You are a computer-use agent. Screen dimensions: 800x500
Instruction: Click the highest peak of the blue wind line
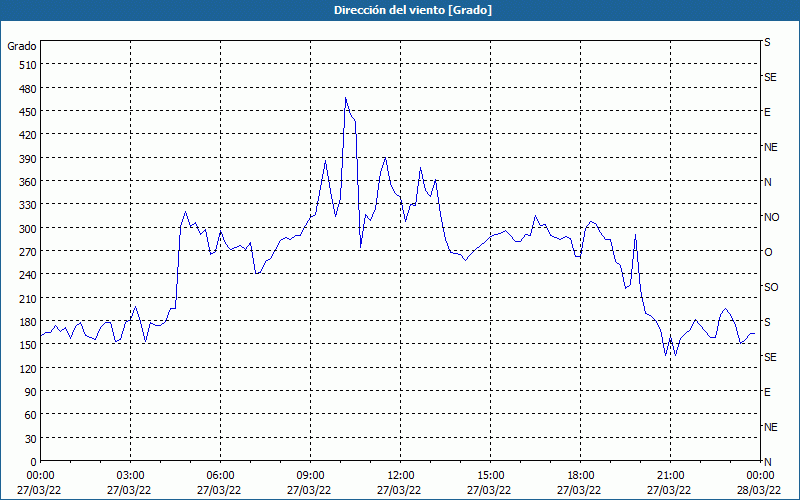pos(345,97)
